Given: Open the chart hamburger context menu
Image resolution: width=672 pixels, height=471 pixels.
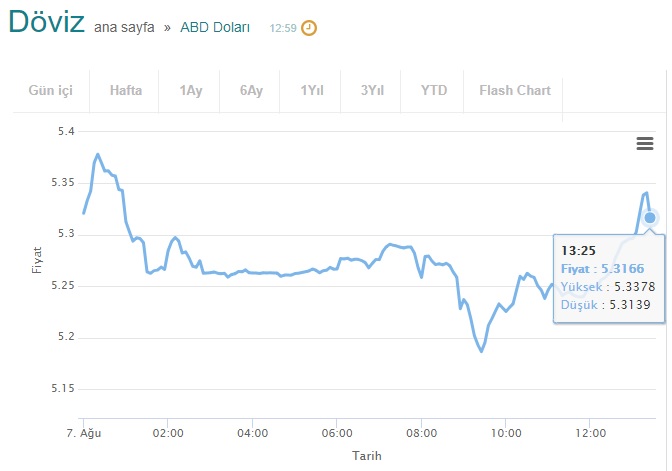Looking at the screenshot, I should [x=645, y=143].
